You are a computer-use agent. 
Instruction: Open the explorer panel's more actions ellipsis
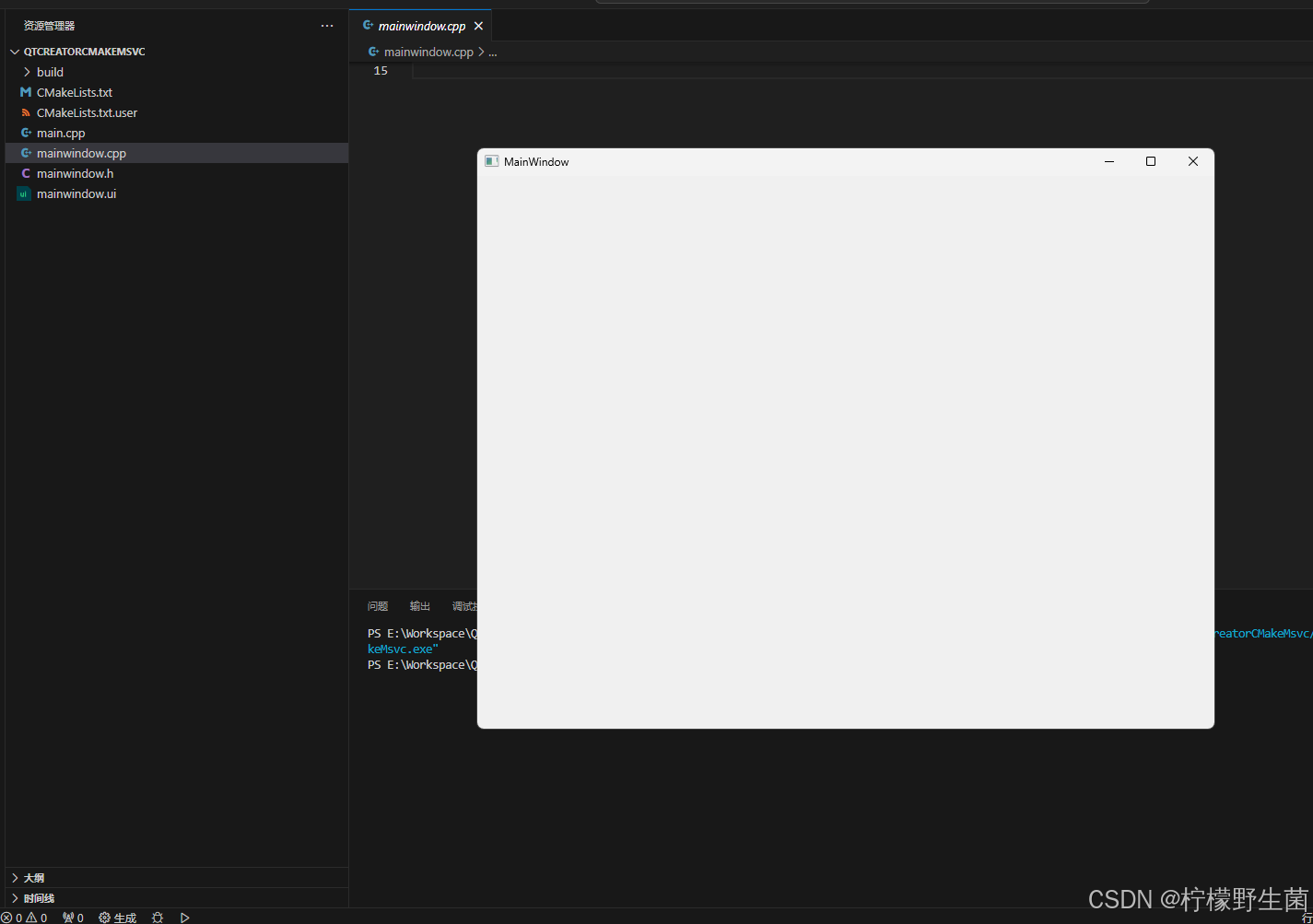click(327, 26)
